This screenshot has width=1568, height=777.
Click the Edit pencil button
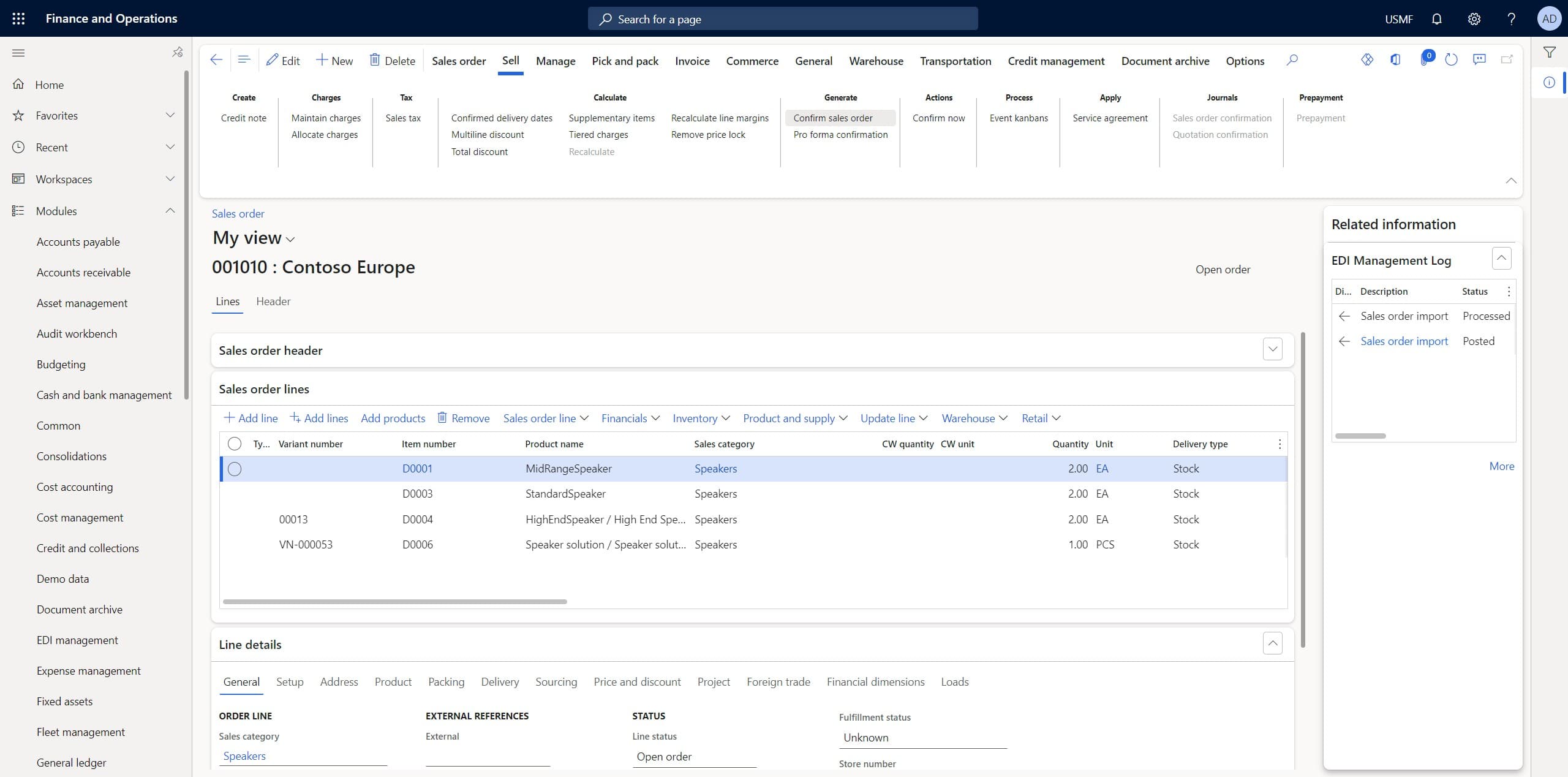point(283,60)
